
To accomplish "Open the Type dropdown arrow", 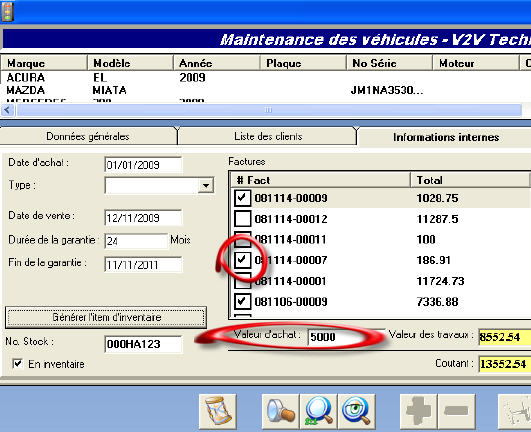I will tap(206, 186).
